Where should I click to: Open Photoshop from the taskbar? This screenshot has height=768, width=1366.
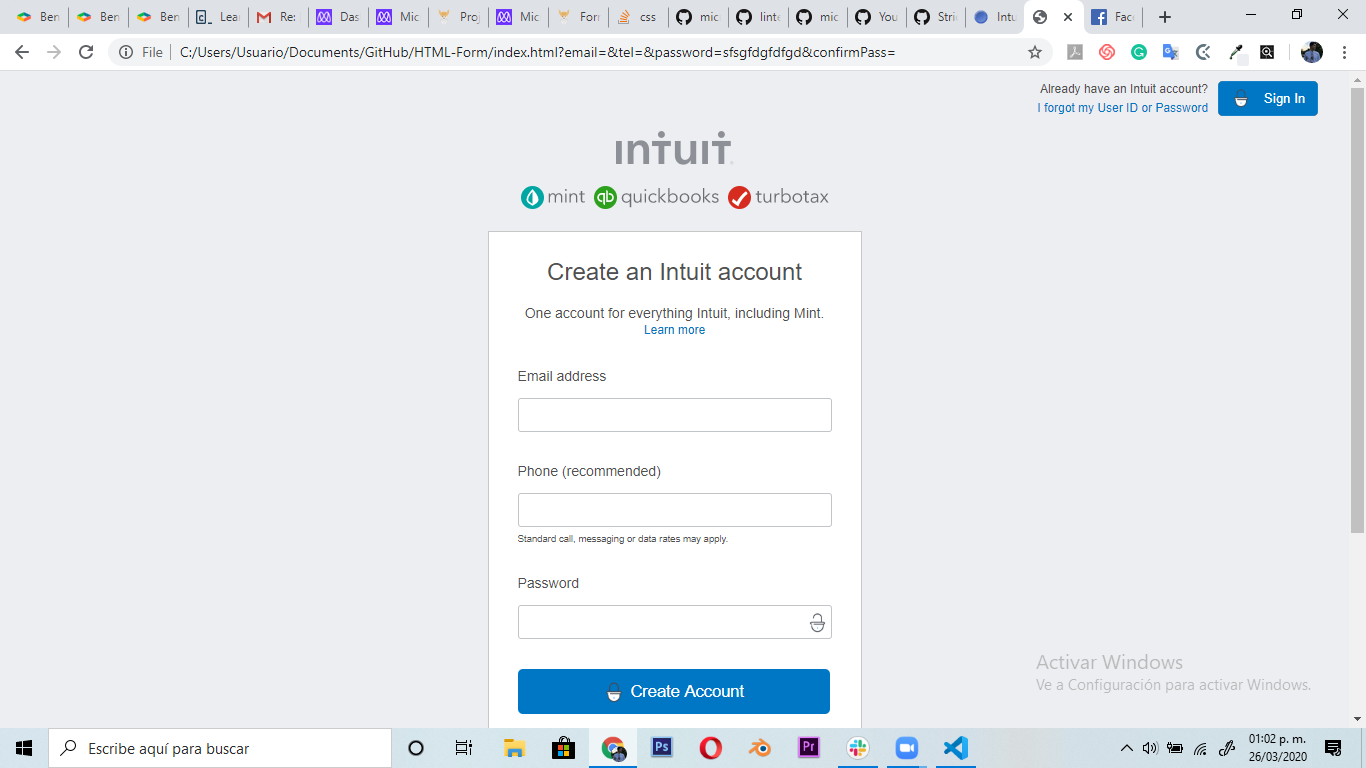661,748
